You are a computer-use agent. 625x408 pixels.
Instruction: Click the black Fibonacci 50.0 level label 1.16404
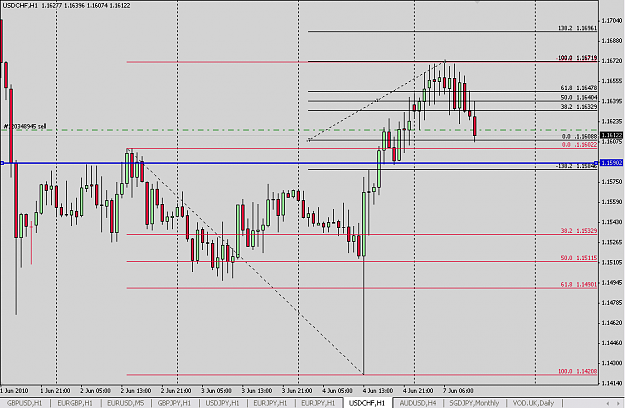click(x=578, y=98)
